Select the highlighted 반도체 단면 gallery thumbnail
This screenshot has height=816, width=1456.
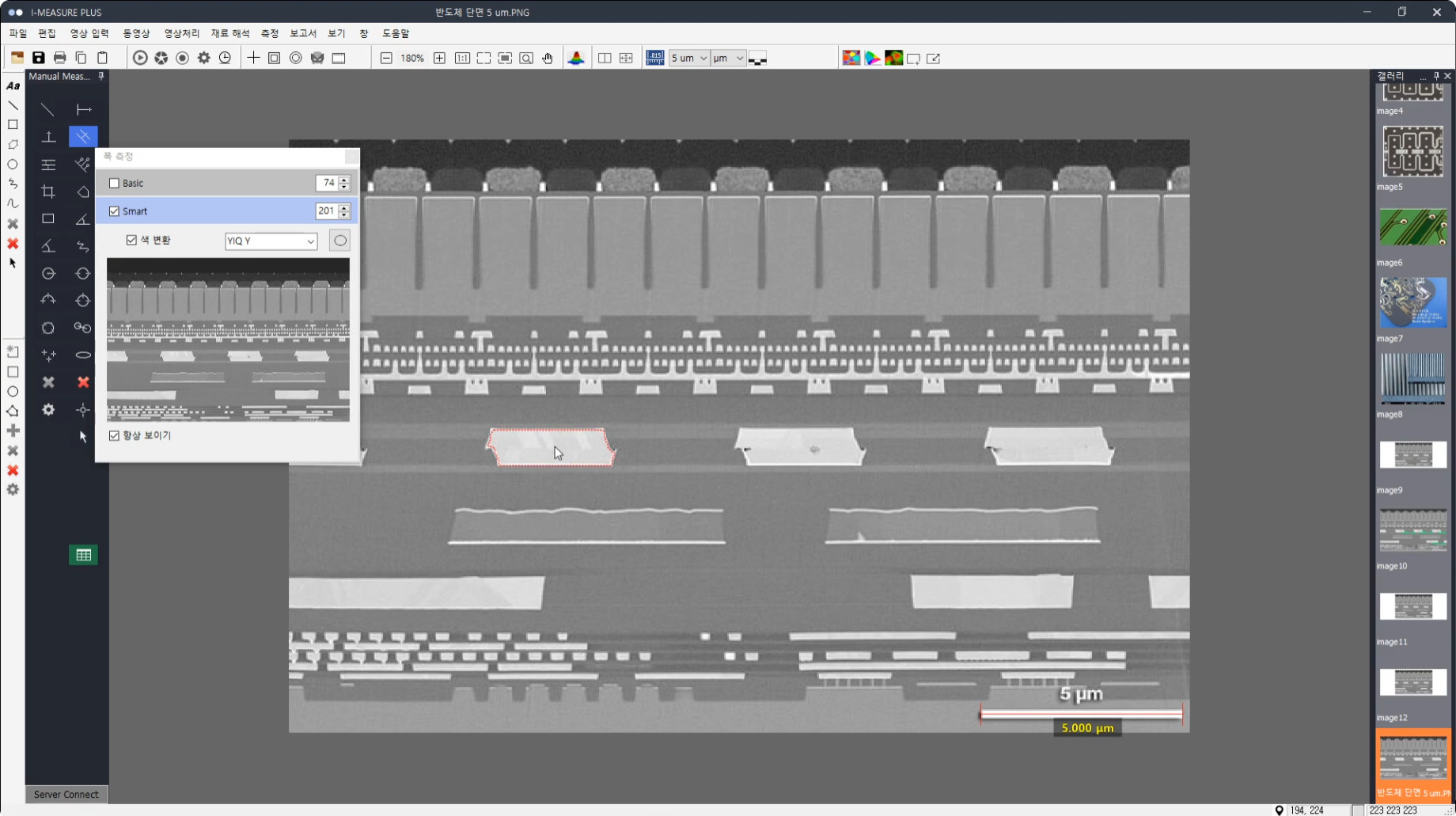[x=1413, y=764]
